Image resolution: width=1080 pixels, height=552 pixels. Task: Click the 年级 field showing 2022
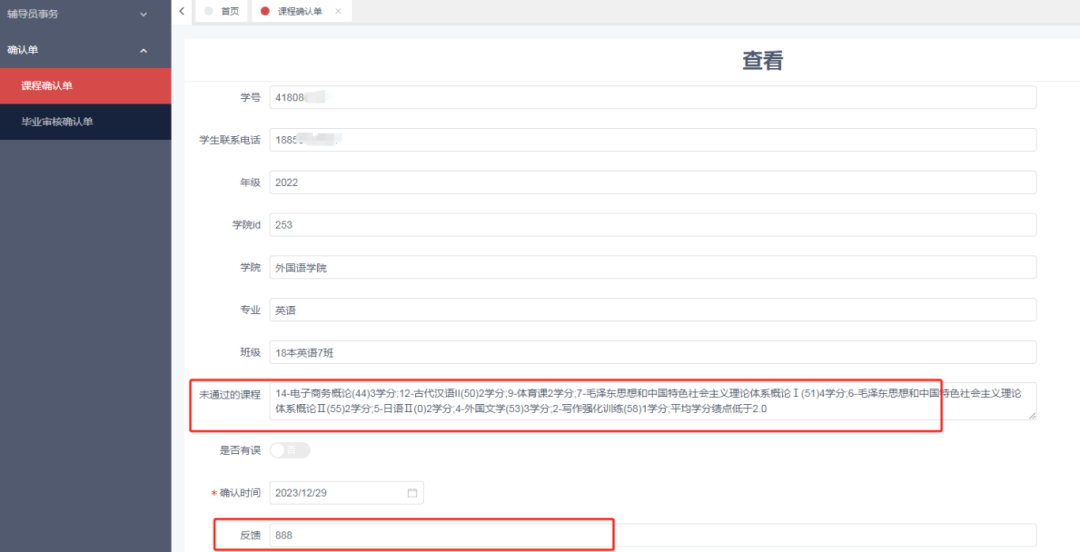[650, 183]
